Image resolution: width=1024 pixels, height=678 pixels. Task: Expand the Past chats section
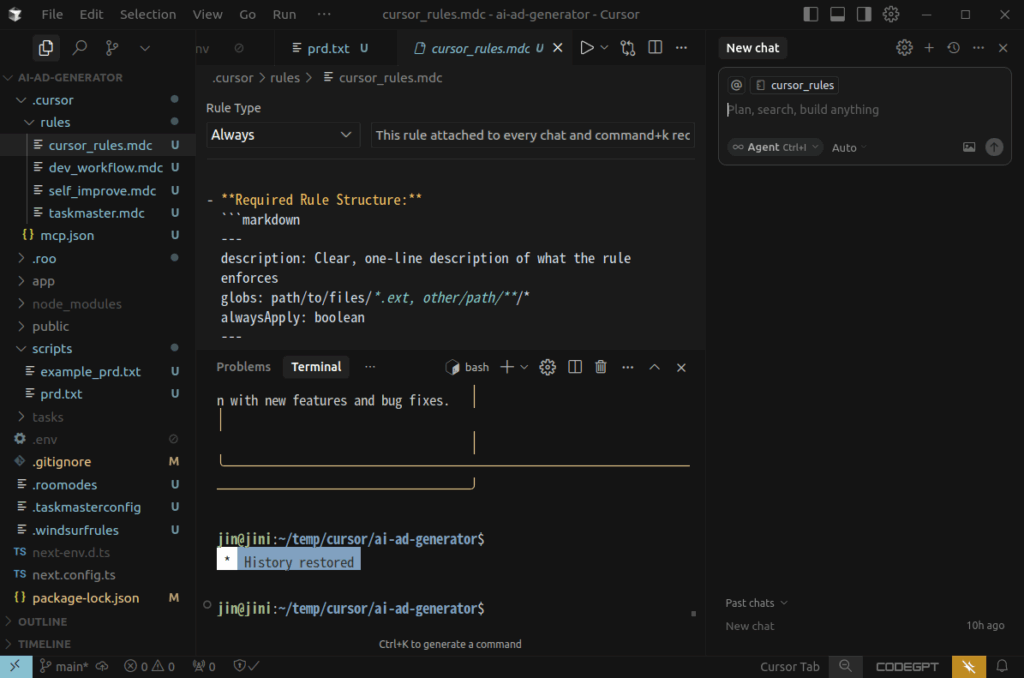756,603
